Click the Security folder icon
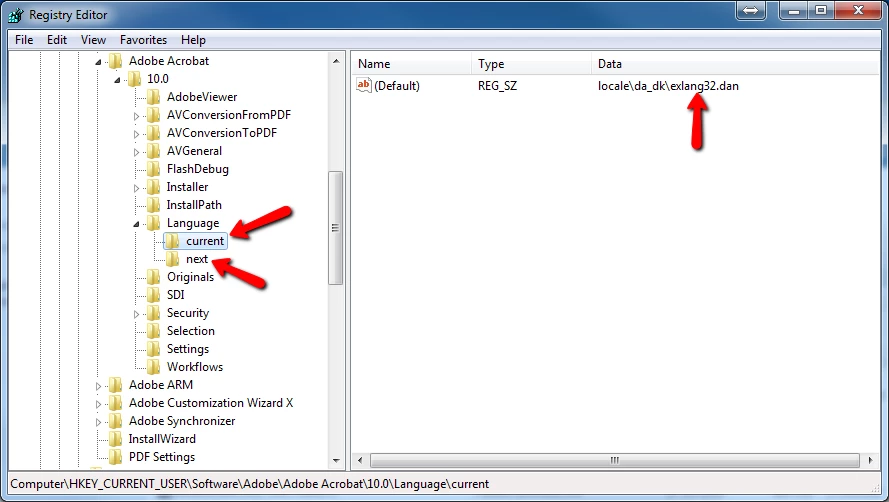The image size is (889, 502). click(153, 313)
